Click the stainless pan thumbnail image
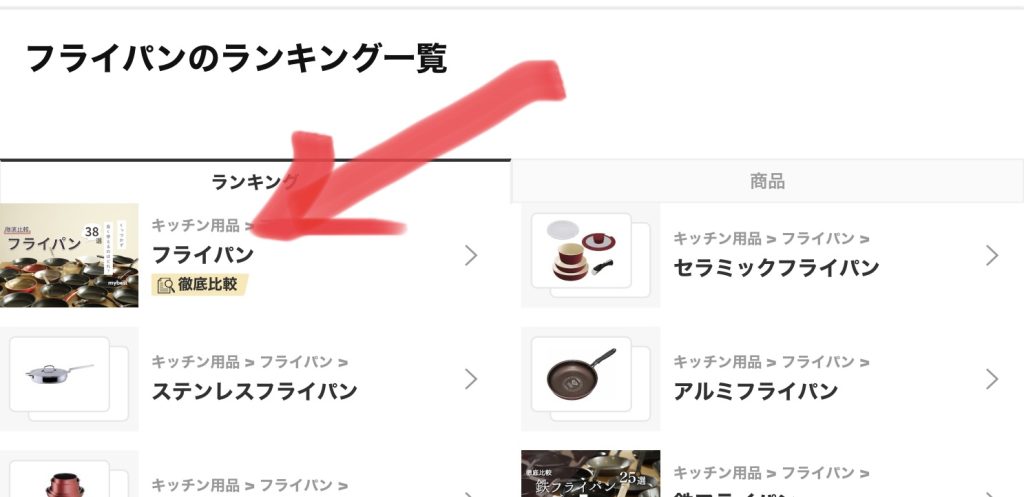Screen dimensions: 1024x497 coord(69,379)
